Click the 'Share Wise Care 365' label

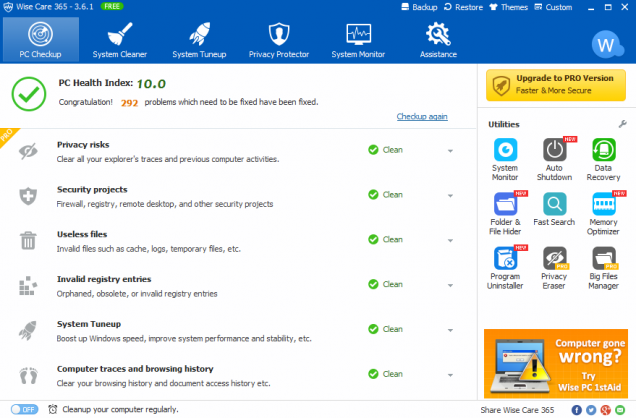click(517, 410)
